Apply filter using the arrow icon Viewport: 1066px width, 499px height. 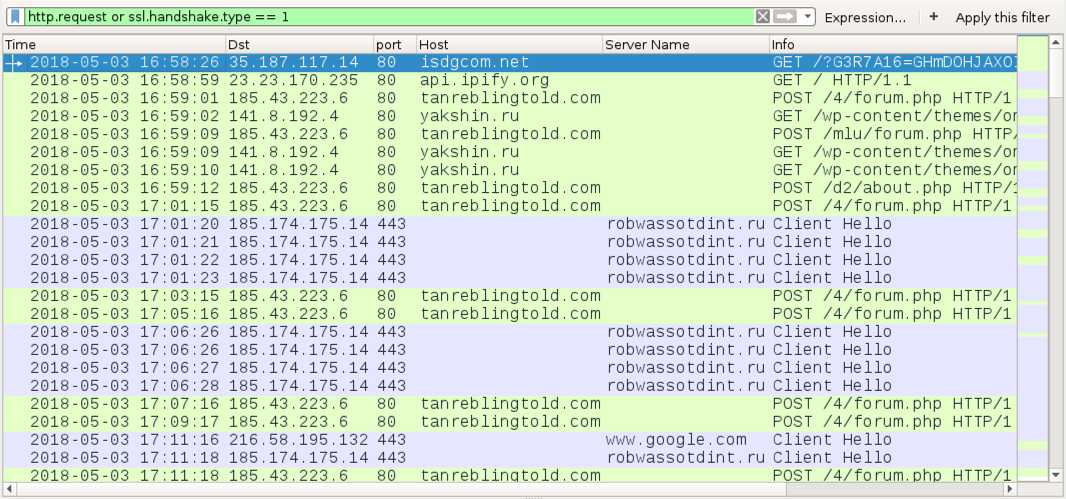[785, 16]
